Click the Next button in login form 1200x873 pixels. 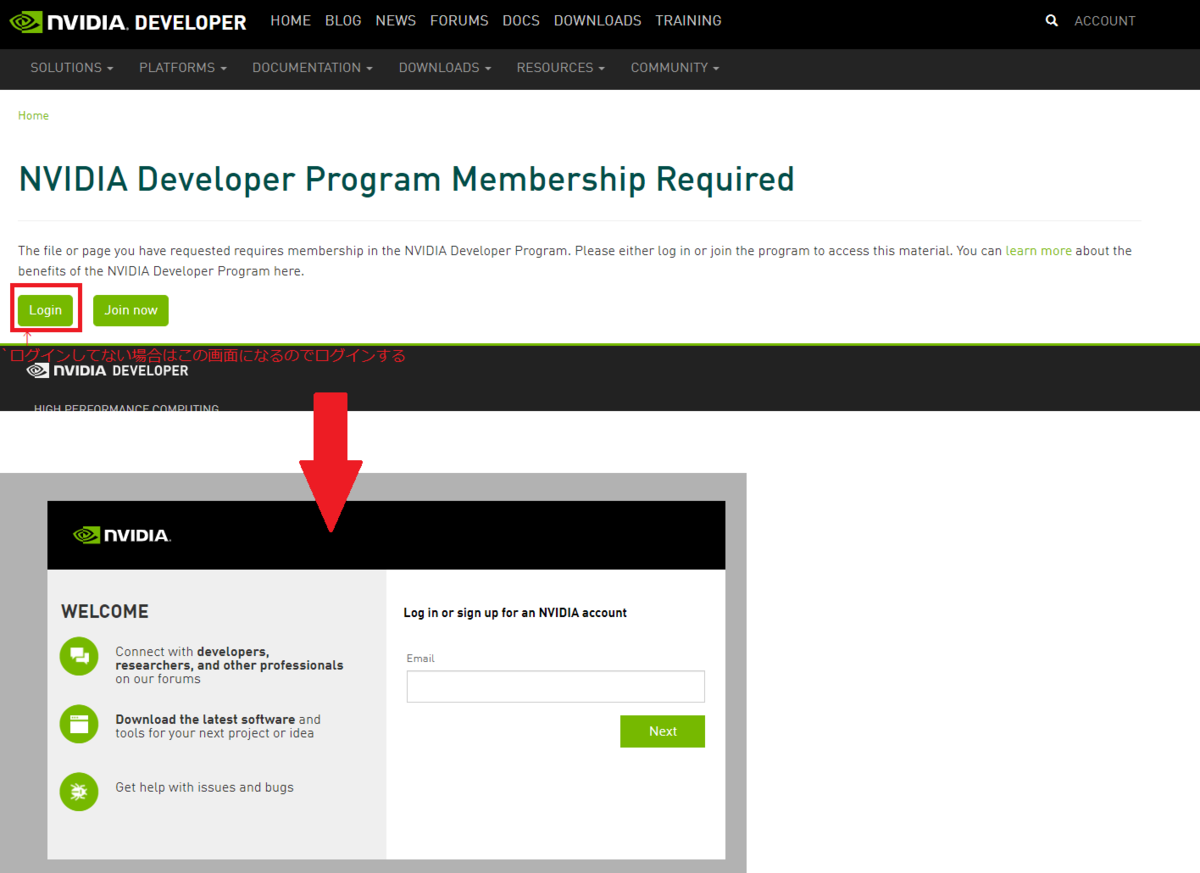pyautogui.click(x=662, y=731)
